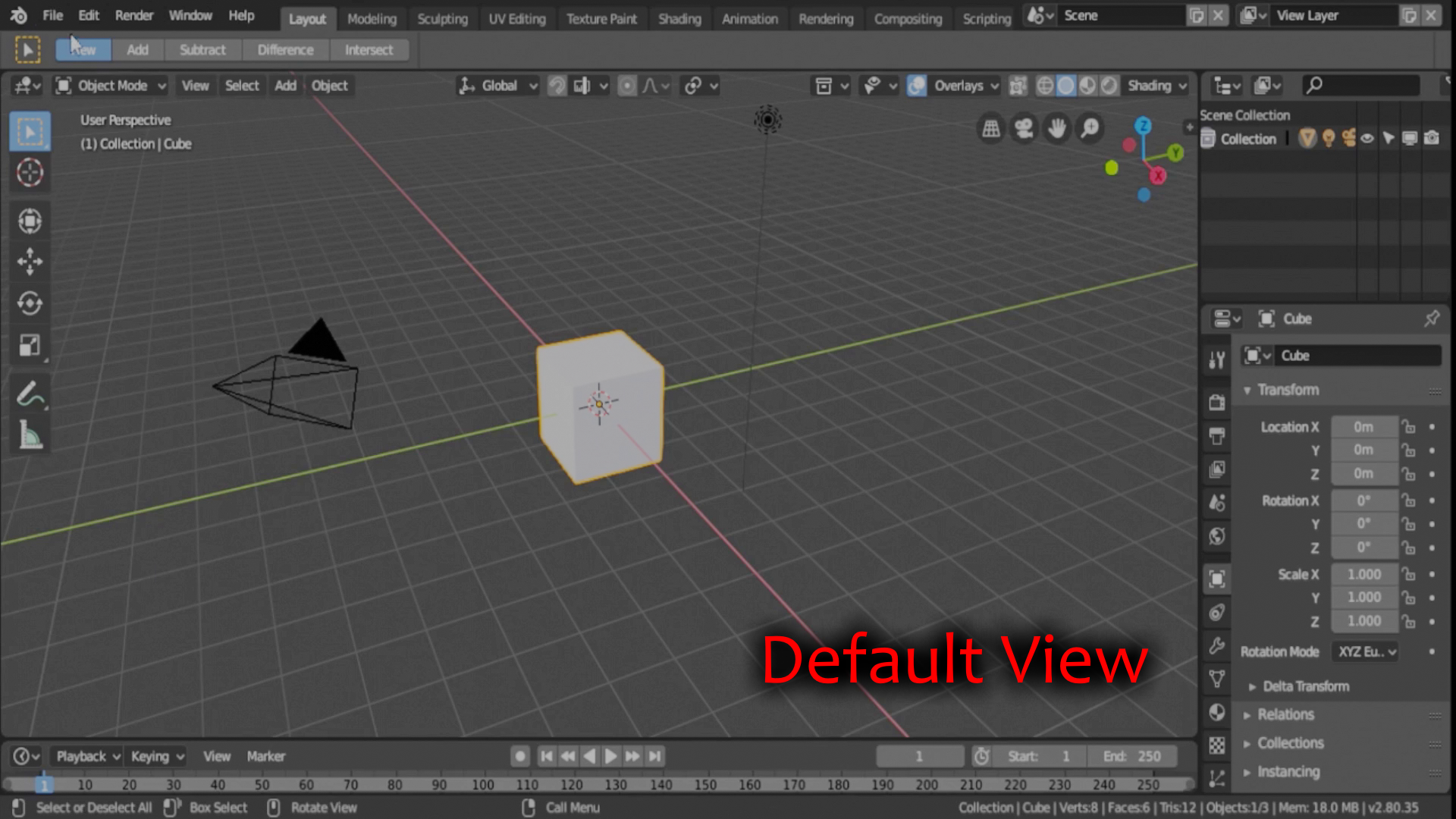This screenshot has width=1456, height=819.
Task: Click the current frame number field
Action: tap(919, 756)
